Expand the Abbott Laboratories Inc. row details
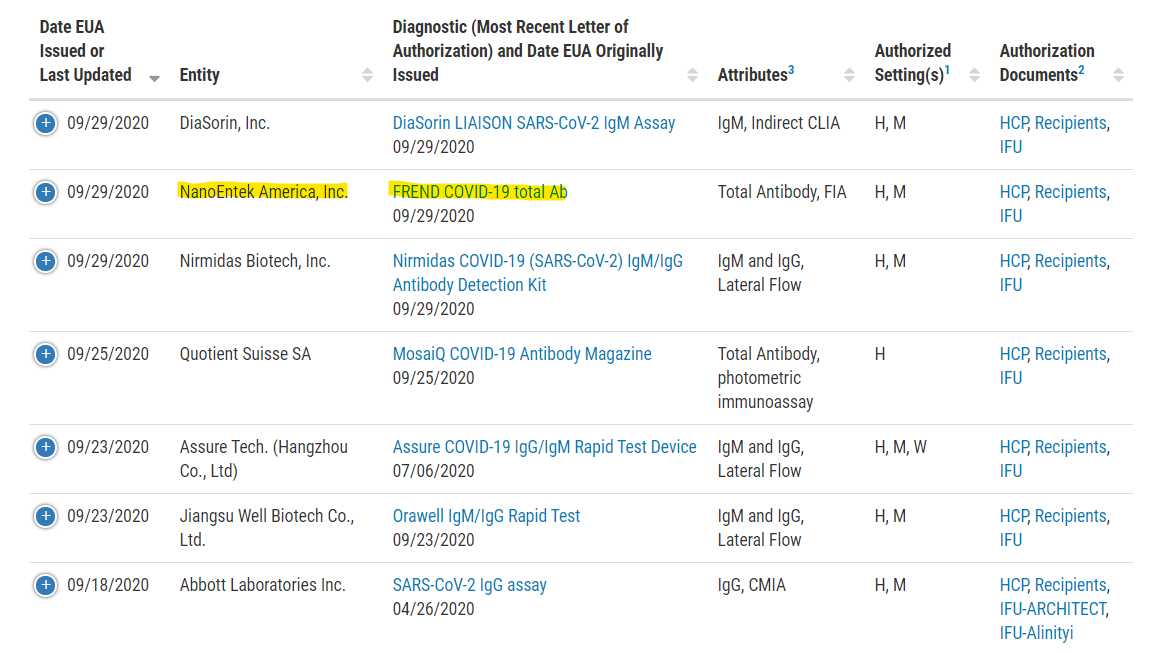Screen dimensions: 1176x653 click(x=45, y=585)
